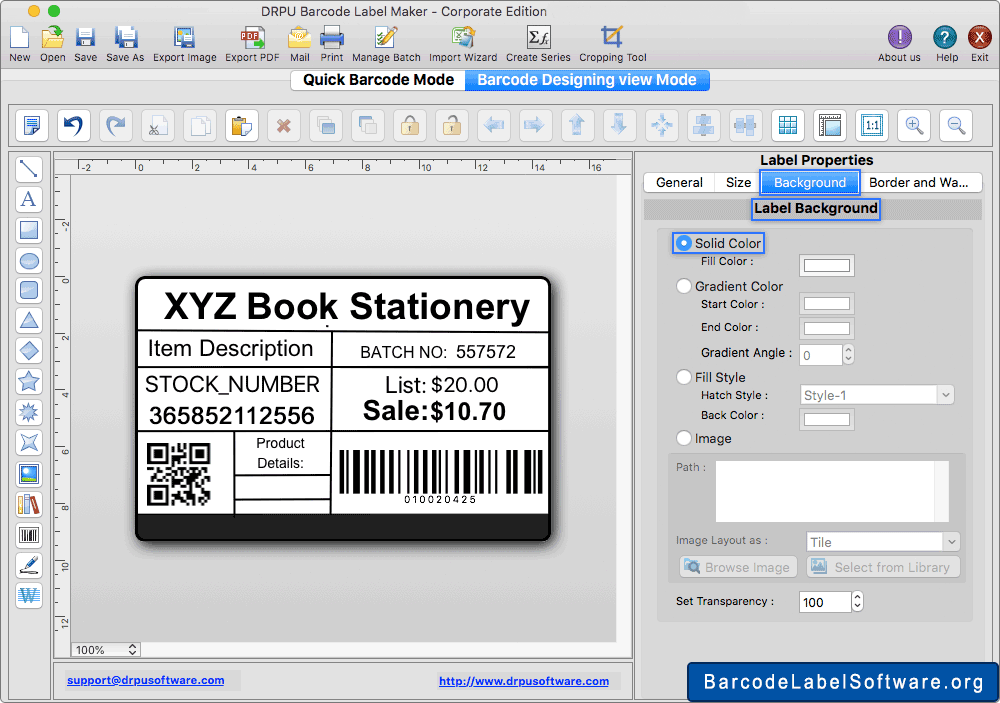Viewport: 1000px width, 703px height.
Task: Open http://www.drpusoftware.com link
Action: point(524,681)
